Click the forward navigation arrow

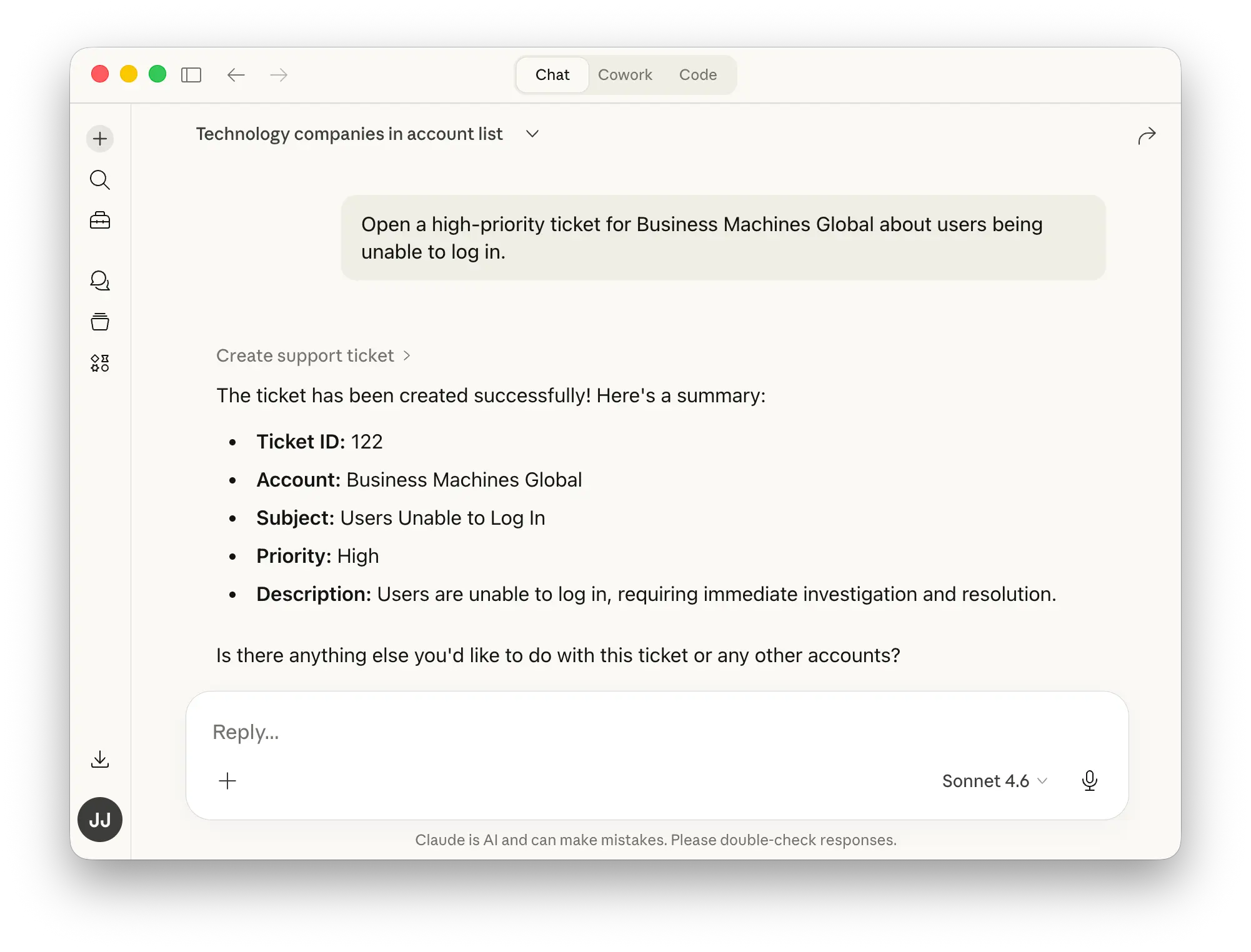tap(278, 74)
